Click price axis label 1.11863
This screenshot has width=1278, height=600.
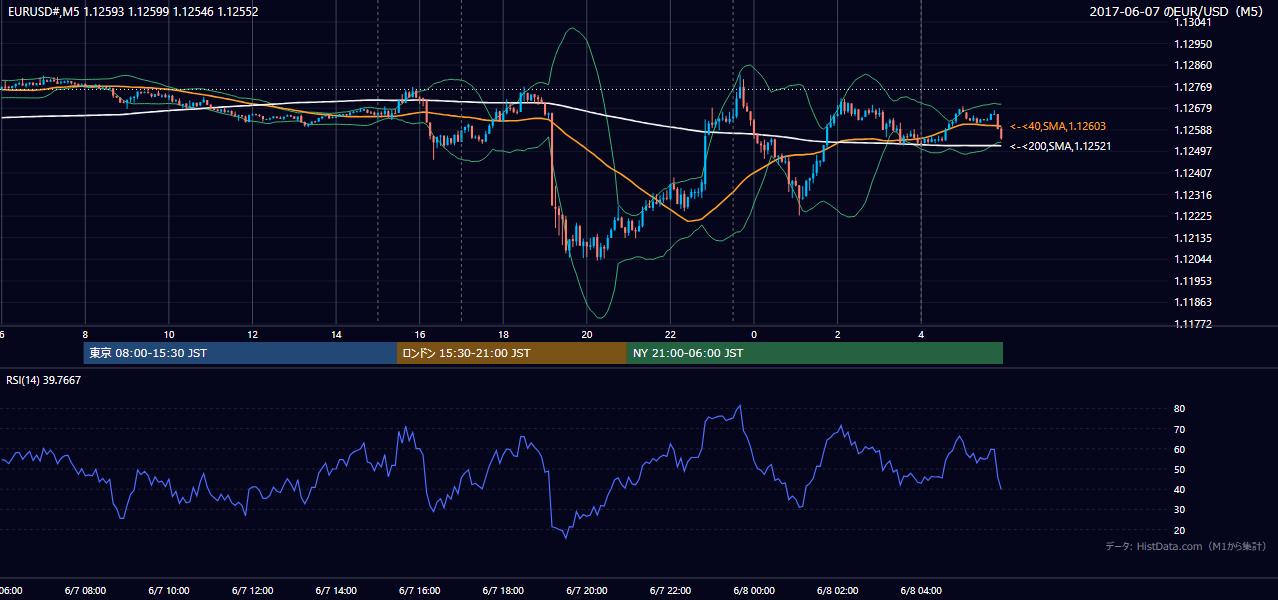pos(1192,302)
